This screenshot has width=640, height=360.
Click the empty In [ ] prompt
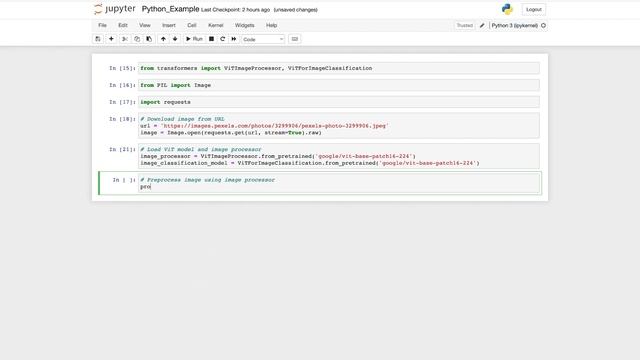[x=124, y=180]
